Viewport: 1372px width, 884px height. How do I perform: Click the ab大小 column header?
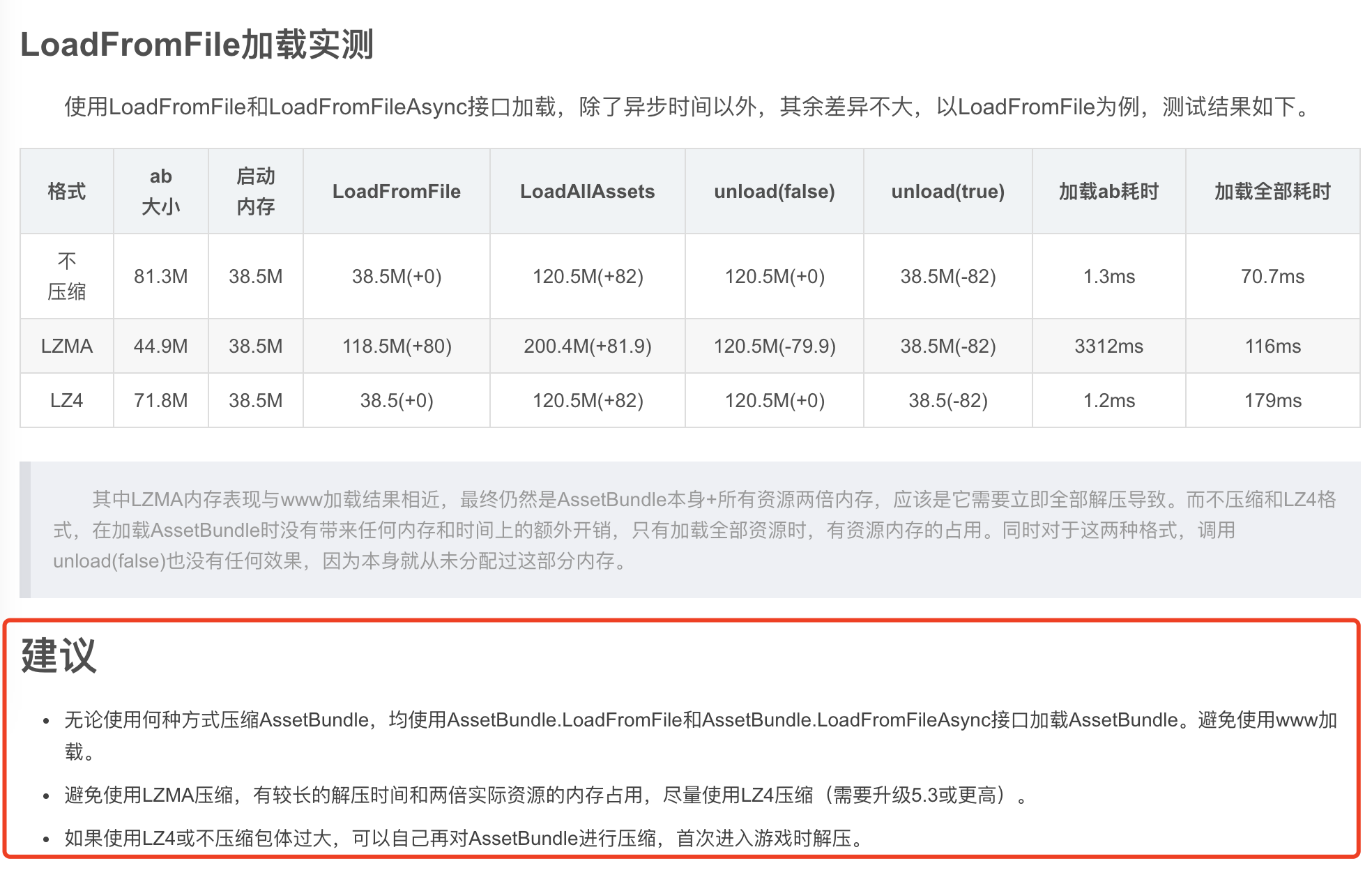160,191
